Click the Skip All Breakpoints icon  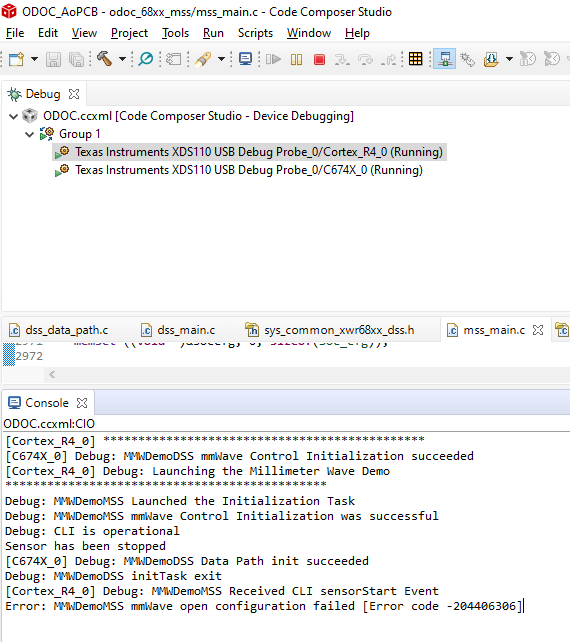pos(145,60)
